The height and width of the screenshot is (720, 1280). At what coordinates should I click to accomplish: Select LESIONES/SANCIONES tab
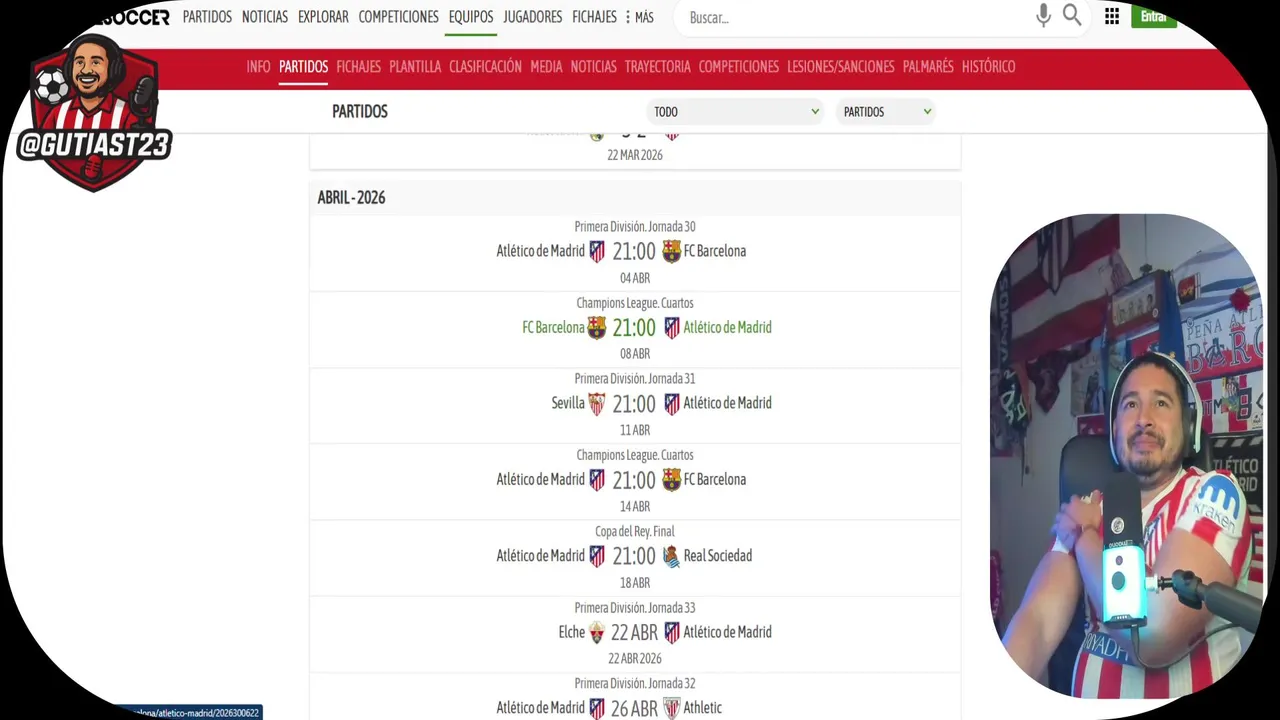[840, 67]
